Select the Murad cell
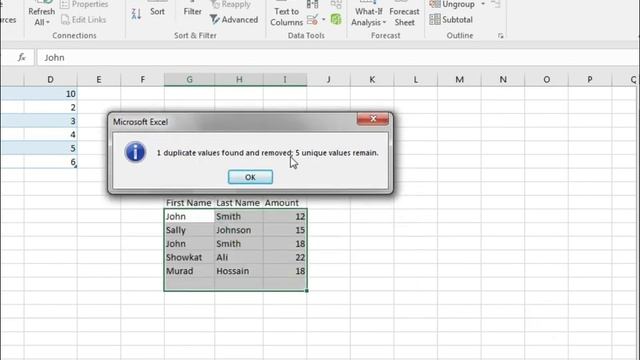Screen dimensions: 640x360 (189, 271)
